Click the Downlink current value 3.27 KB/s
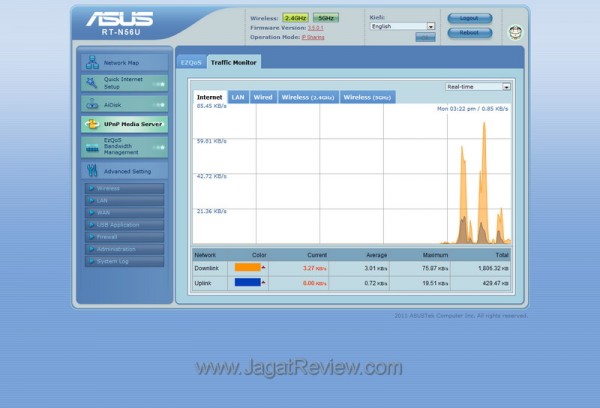This screenshot has height=408, width=600. coord(315,268)
